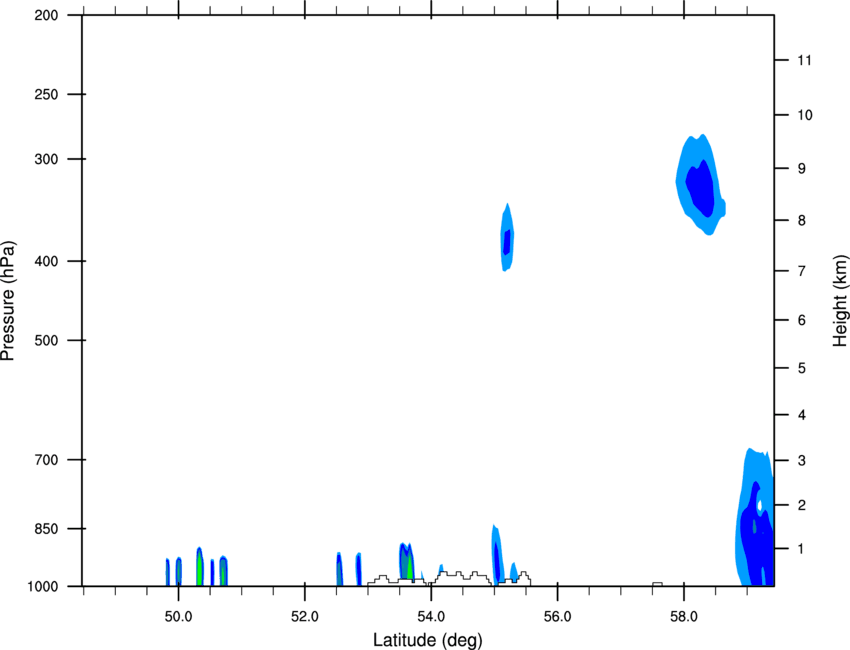The height and width of the screenshot is (650, 850).
Task: Pick the 6 km height label
Action: click(x=802, y=320)
